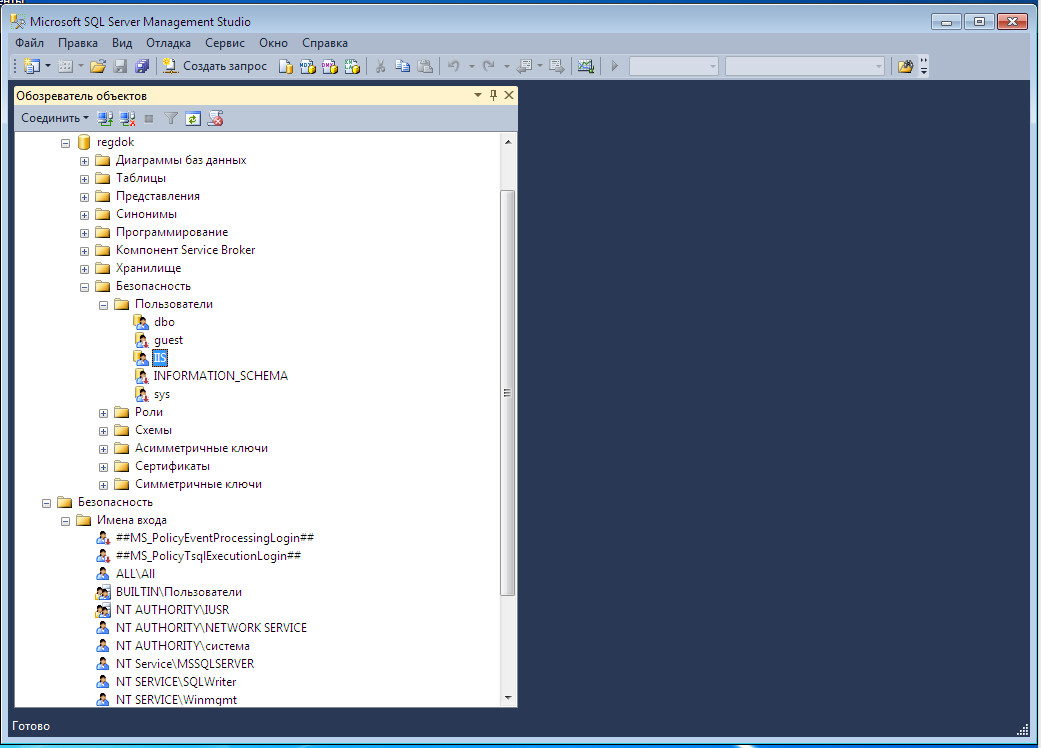This screenshot has height=748, width=1041.
Task: Click the MDX query icon
Action: pyautogui.click(x=307, y=66)
